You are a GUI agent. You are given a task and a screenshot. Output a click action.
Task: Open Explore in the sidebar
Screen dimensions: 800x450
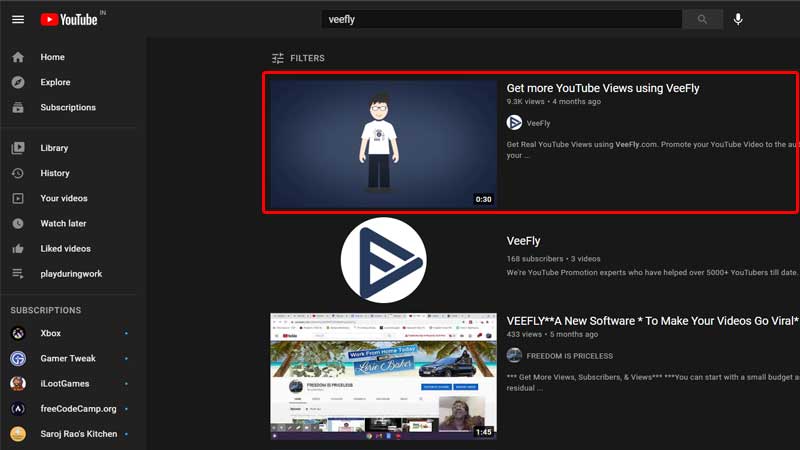click(x=56, y=82)
